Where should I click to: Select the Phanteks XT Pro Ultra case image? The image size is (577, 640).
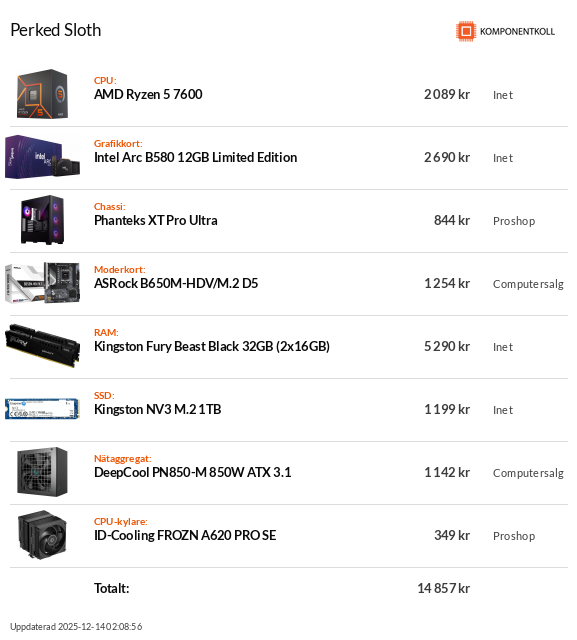tap(42, 220)
